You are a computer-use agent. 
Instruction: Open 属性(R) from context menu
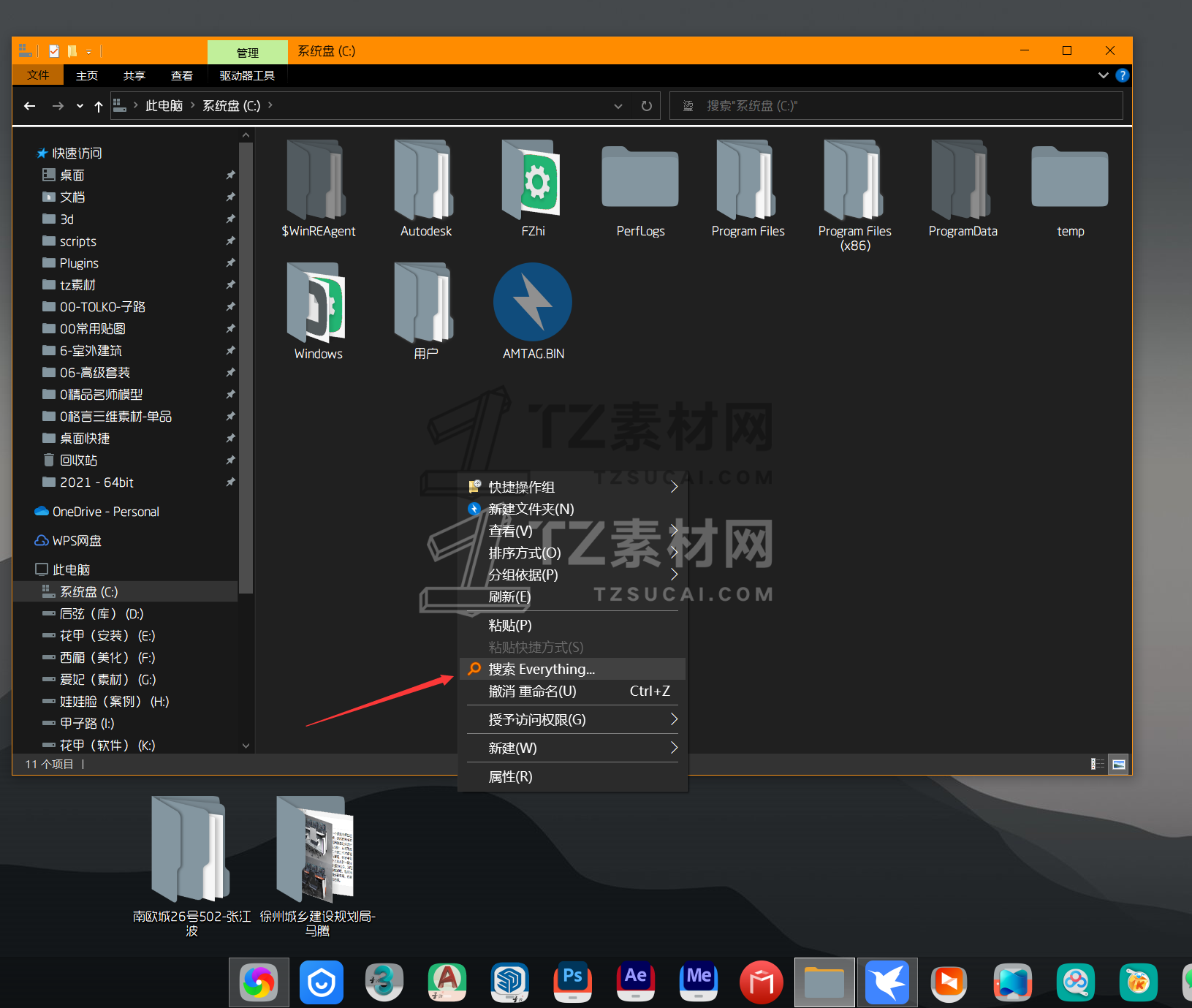point(573,776)
